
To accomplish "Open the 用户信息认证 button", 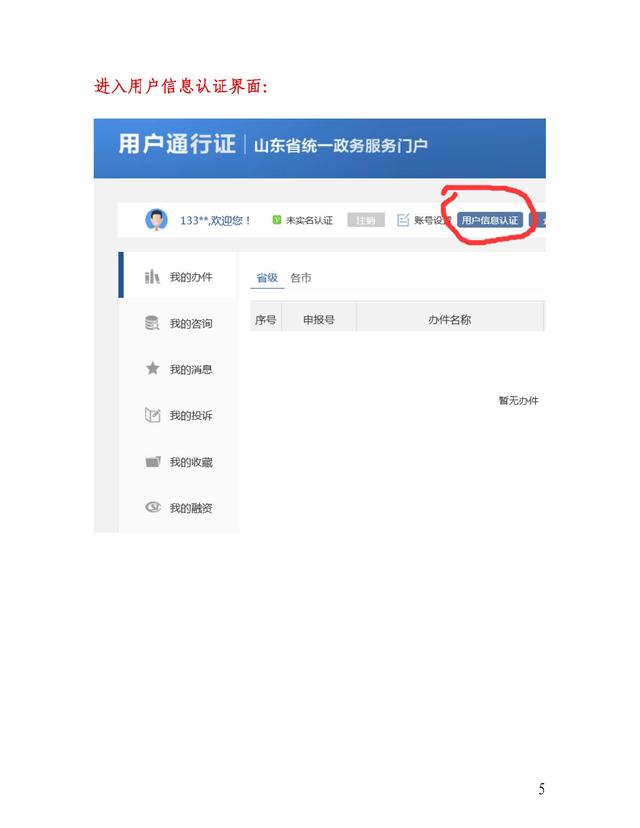I will tap(490, 220).
